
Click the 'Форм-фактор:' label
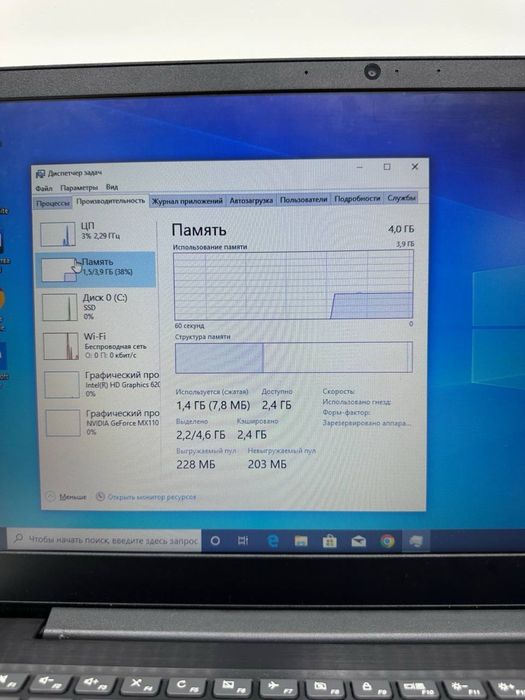coord(346,412)
